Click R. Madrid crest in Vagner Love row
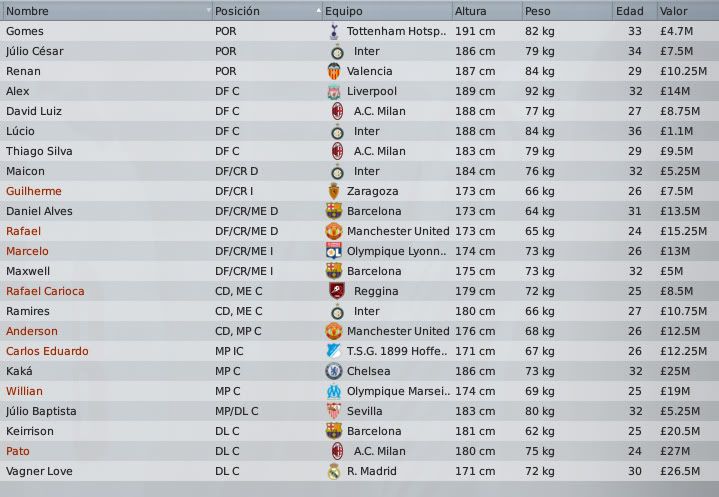The width and height of the screenshot is (719, 497). click(334, 471)
